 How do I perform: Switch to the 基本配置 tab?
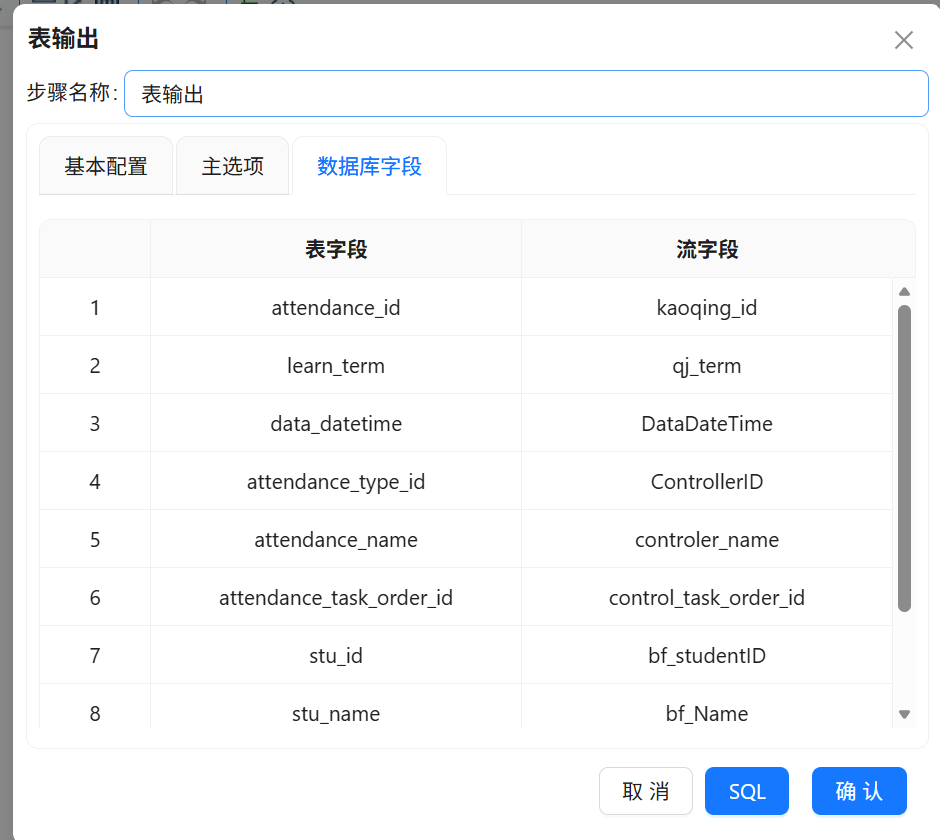106,166
